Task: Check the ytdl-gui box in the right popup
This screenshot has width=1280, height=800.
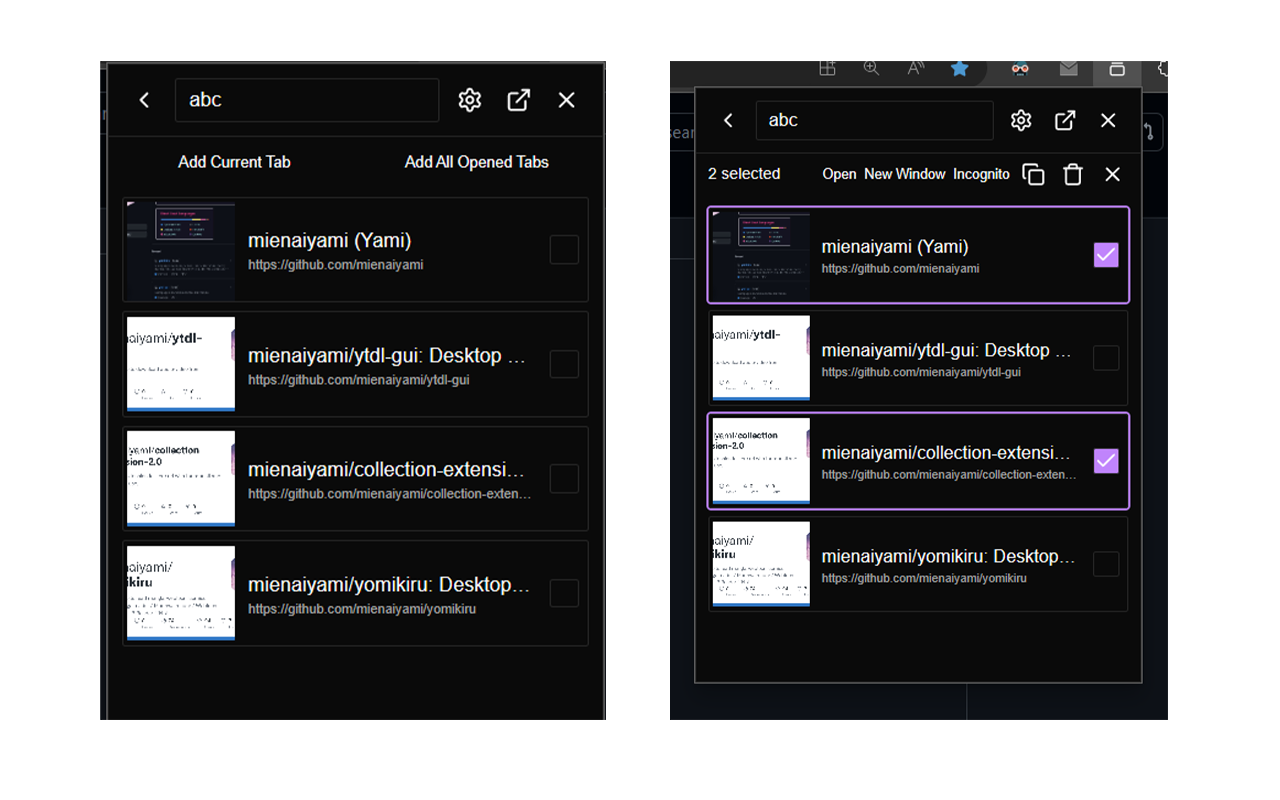Action: point(1106,358)
